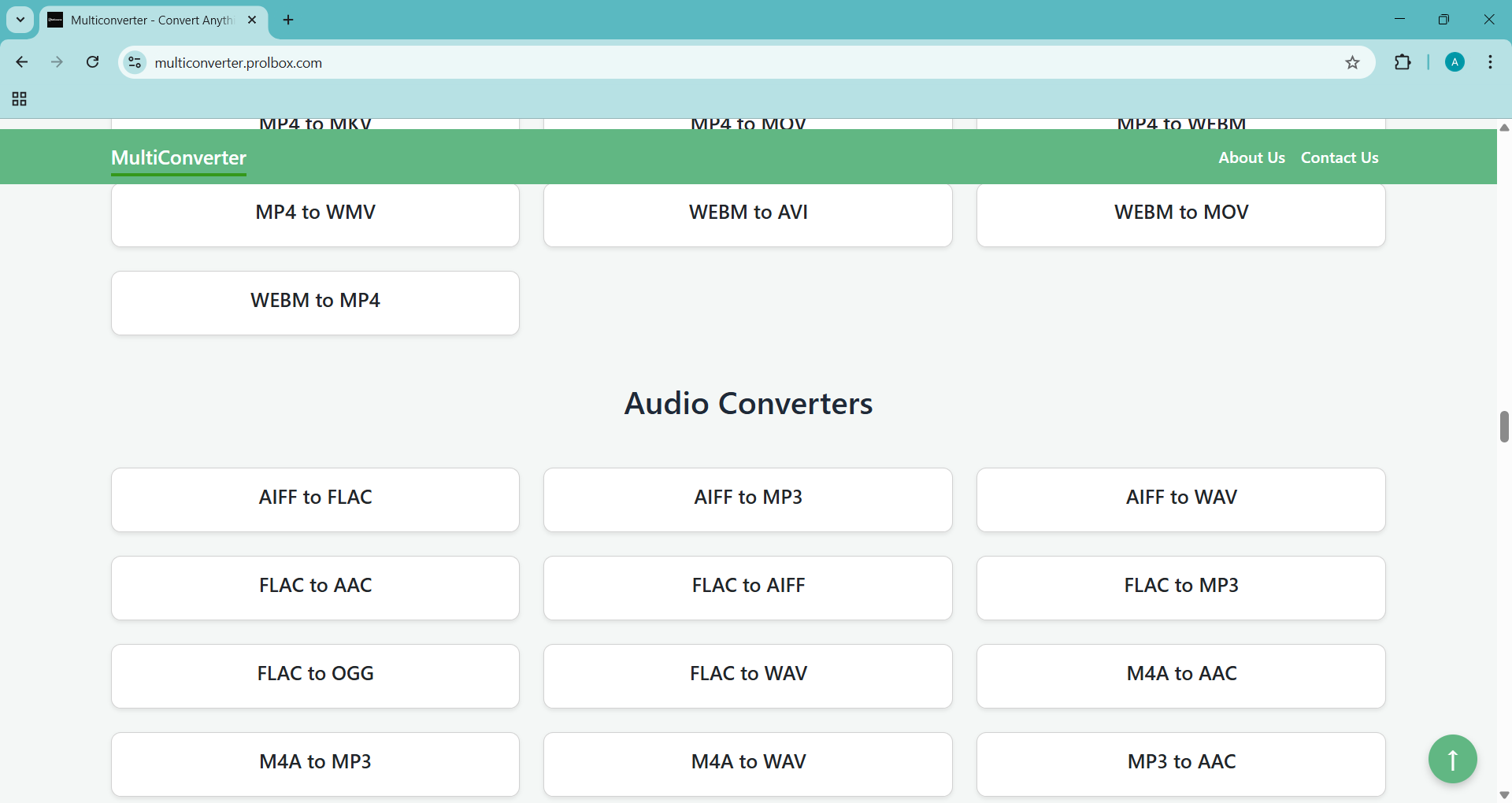Go back to the previous page
The image size is (1512, 803).
[22, 62]
